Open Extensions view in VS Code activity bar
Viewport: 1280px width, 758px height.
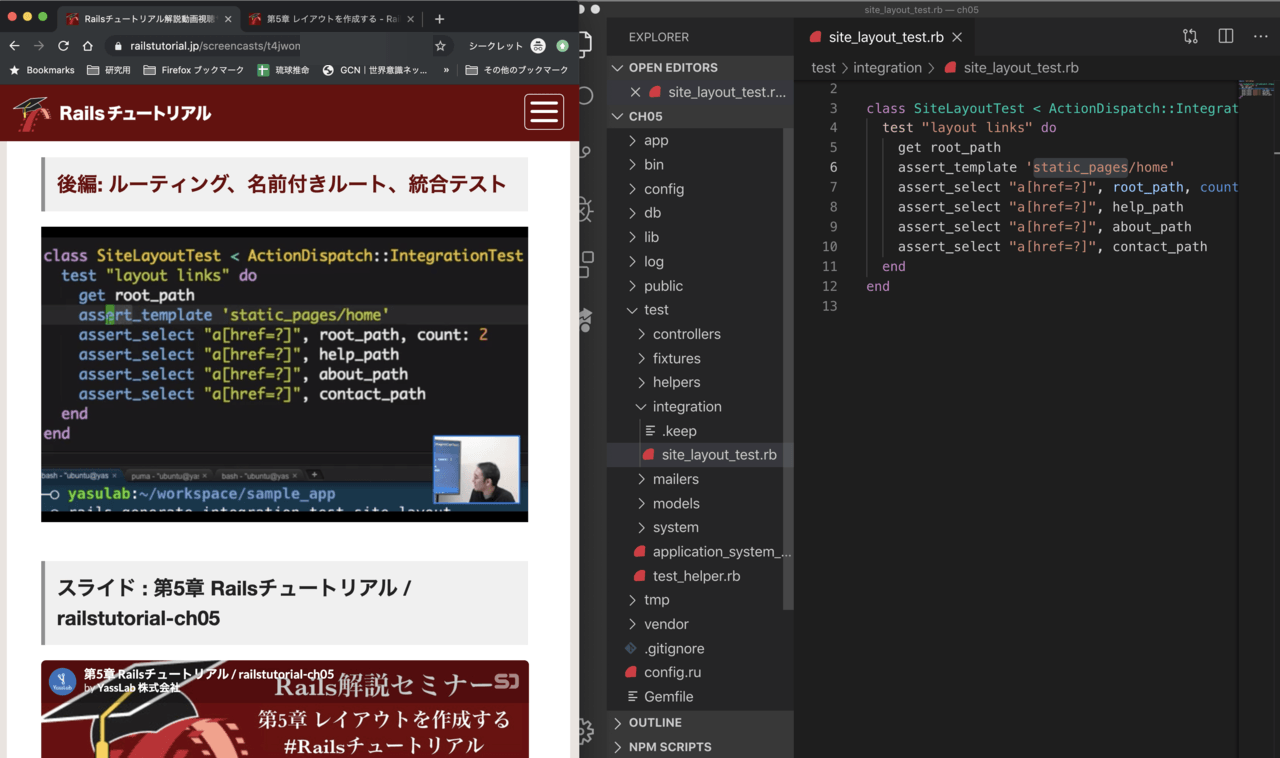[x=586, y=264]
